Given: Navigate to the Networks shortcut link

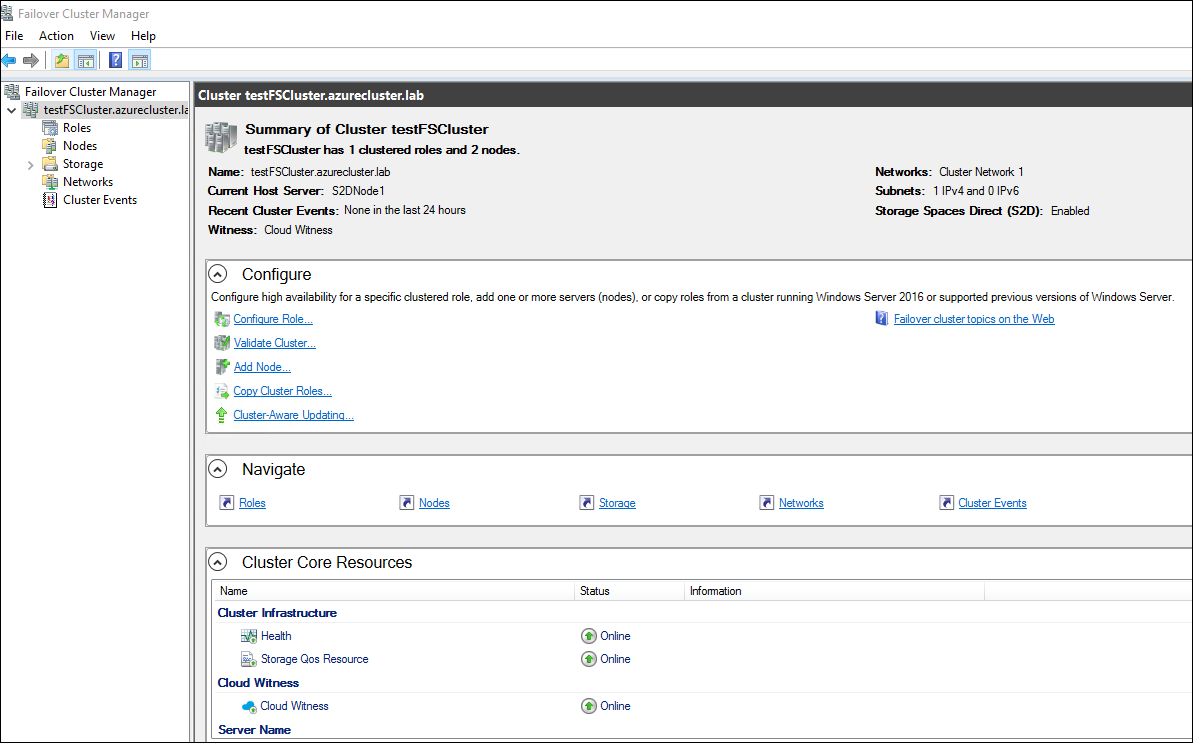Looking at the screenshot, I should pos(800,503).
